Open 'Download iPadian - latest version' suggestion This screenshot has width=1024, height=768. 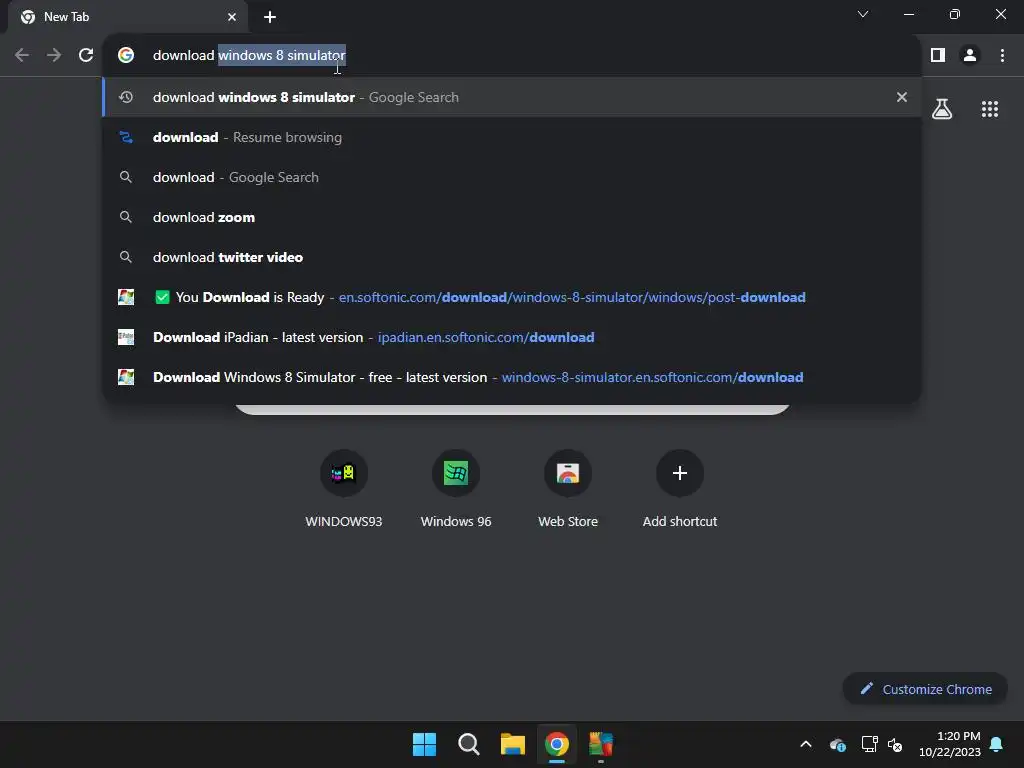512,337
